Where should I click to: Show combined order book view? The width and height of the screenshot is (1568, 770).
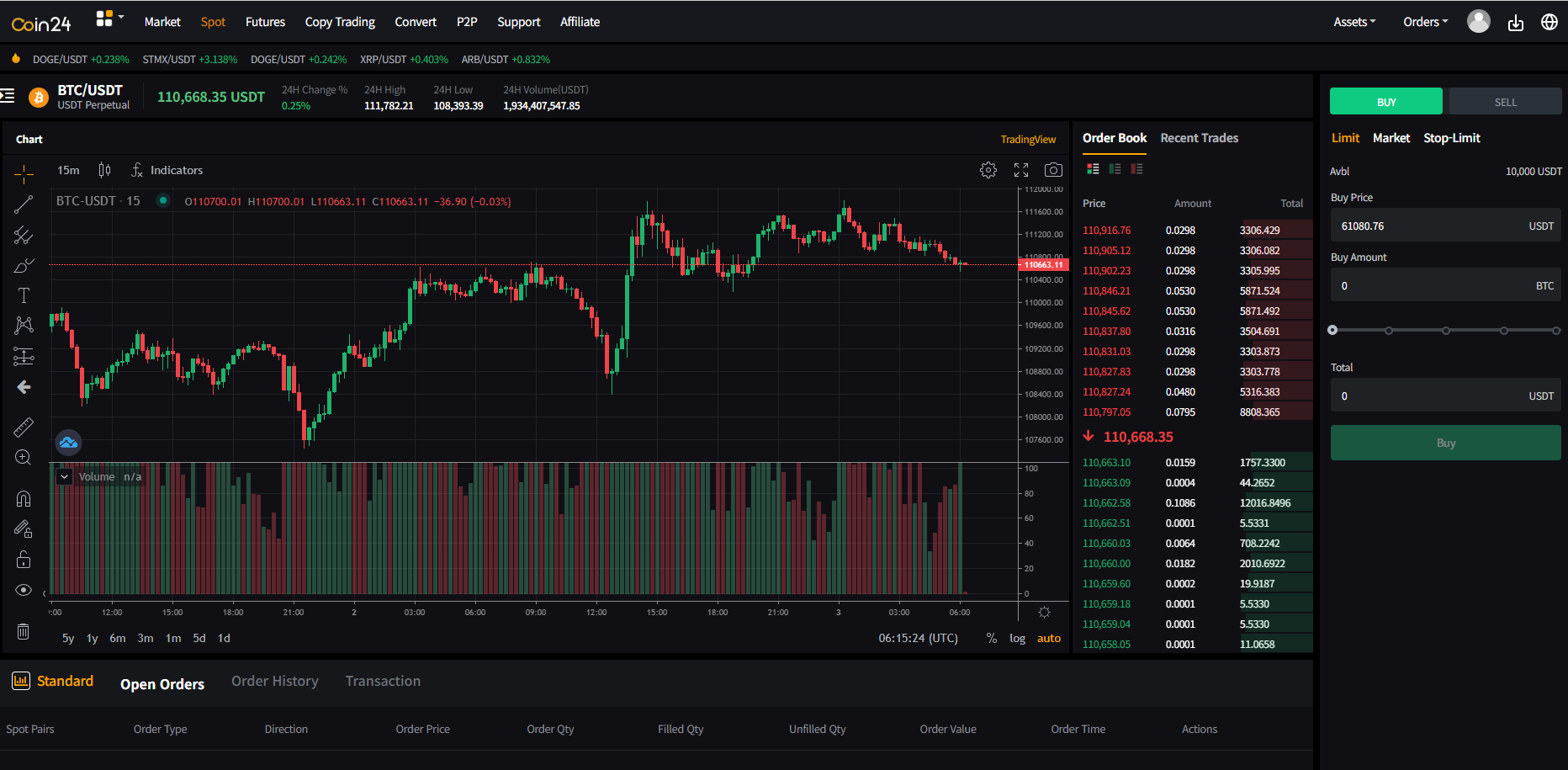coord(1093,168)
